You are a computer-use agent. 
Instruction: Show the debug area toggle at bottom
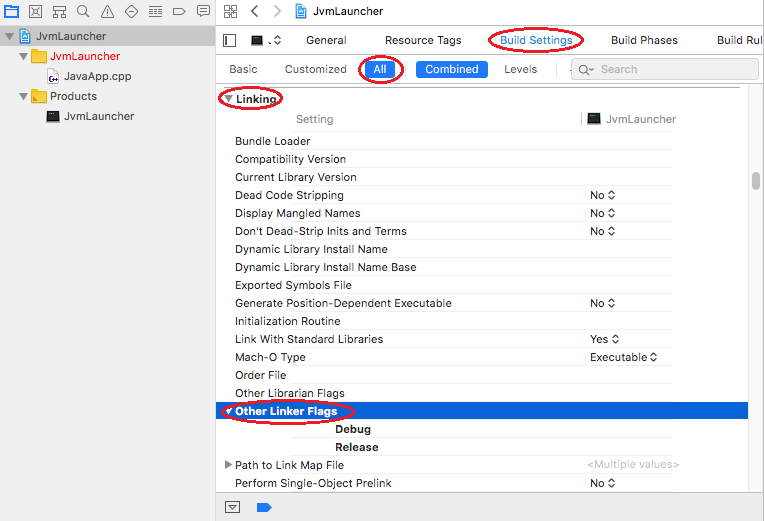[232, 507]
